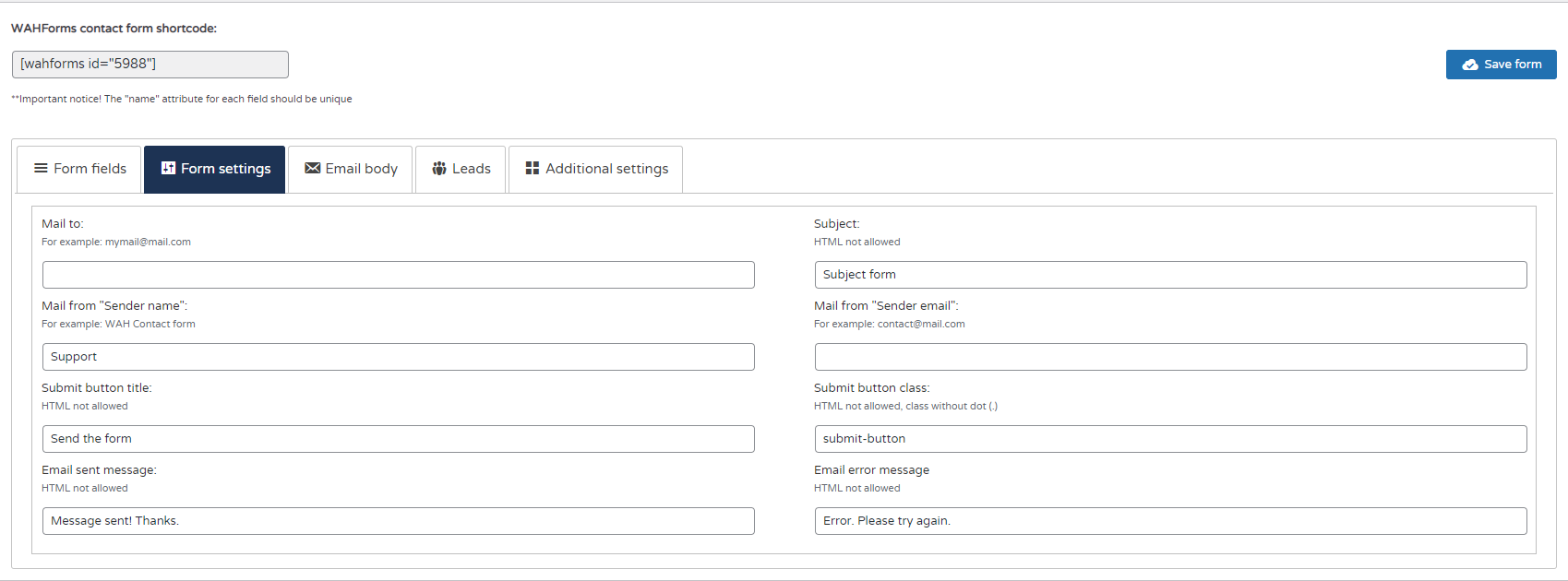Click the 'Mail from "Sender name":' label
This screenshot has height=581, width=1568.
pyautogui.click(x=114, y=306)
